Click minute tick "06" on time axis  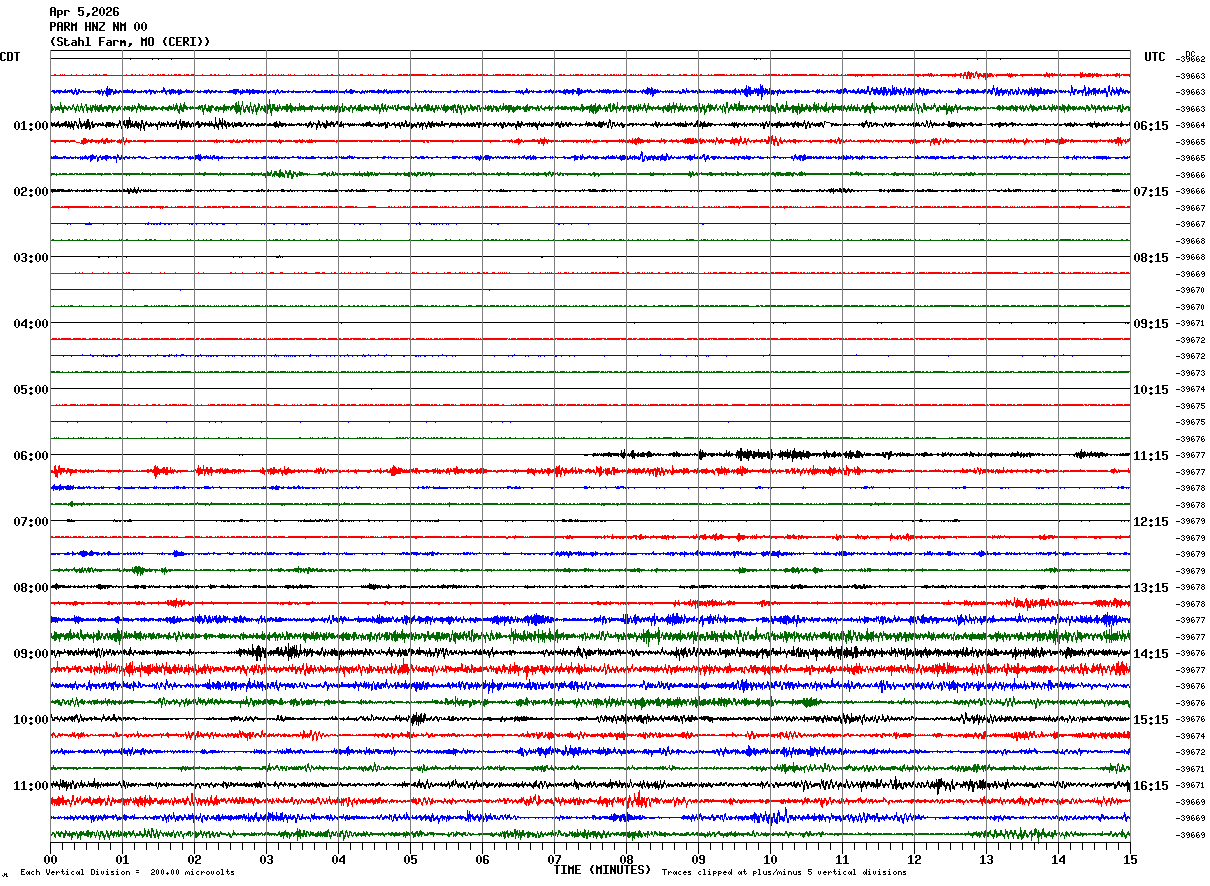click(x=482, y=859)
